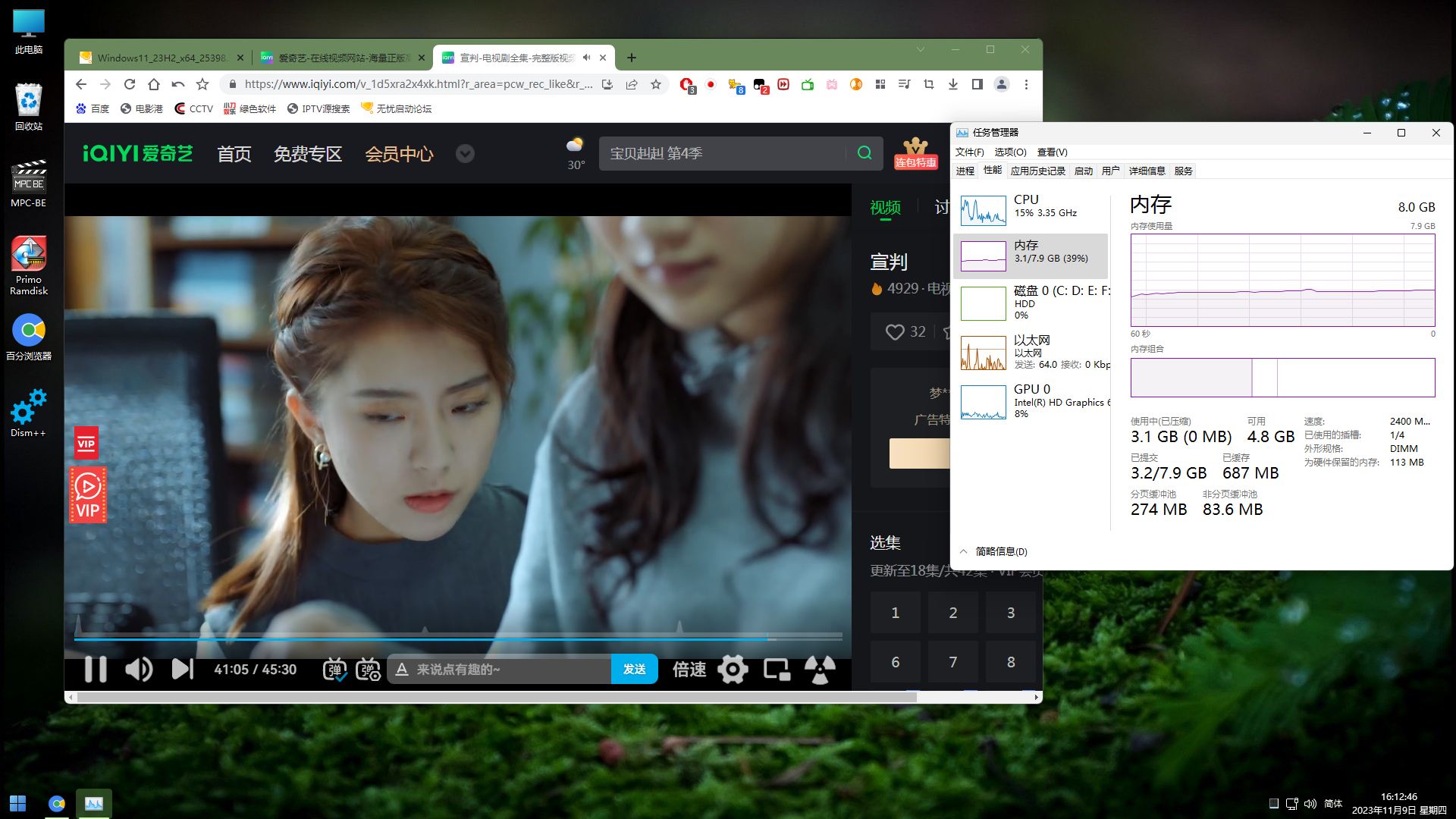Viewport: 1456px width, 819px height.
Task: Bookmark page with star in address bar
Action: pos(656,84)
